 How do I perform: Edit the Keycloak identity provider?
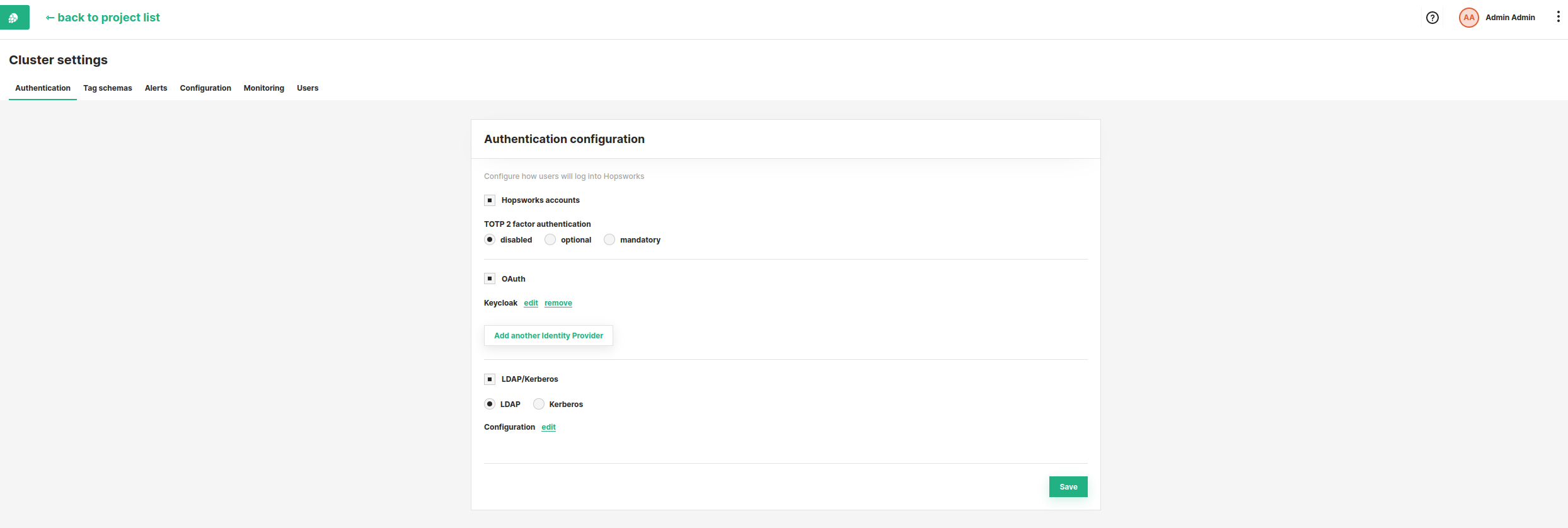[x=531, y=303]
